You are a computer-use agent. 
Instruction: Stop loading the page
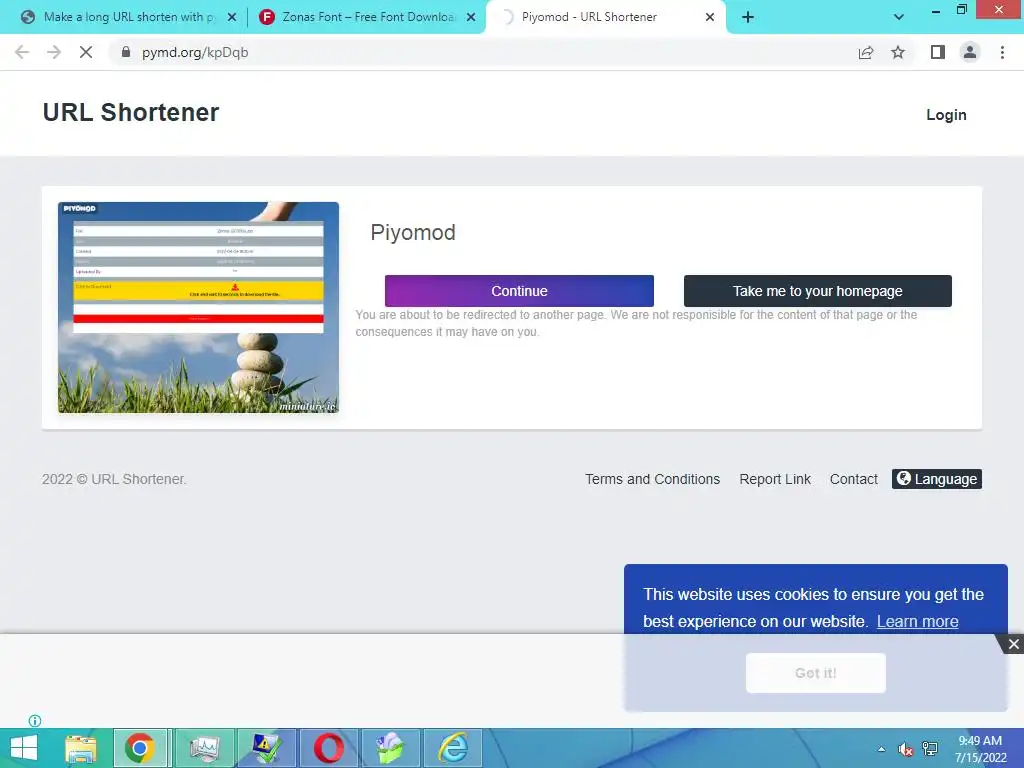pyautogui.click(x=86, y=52)
